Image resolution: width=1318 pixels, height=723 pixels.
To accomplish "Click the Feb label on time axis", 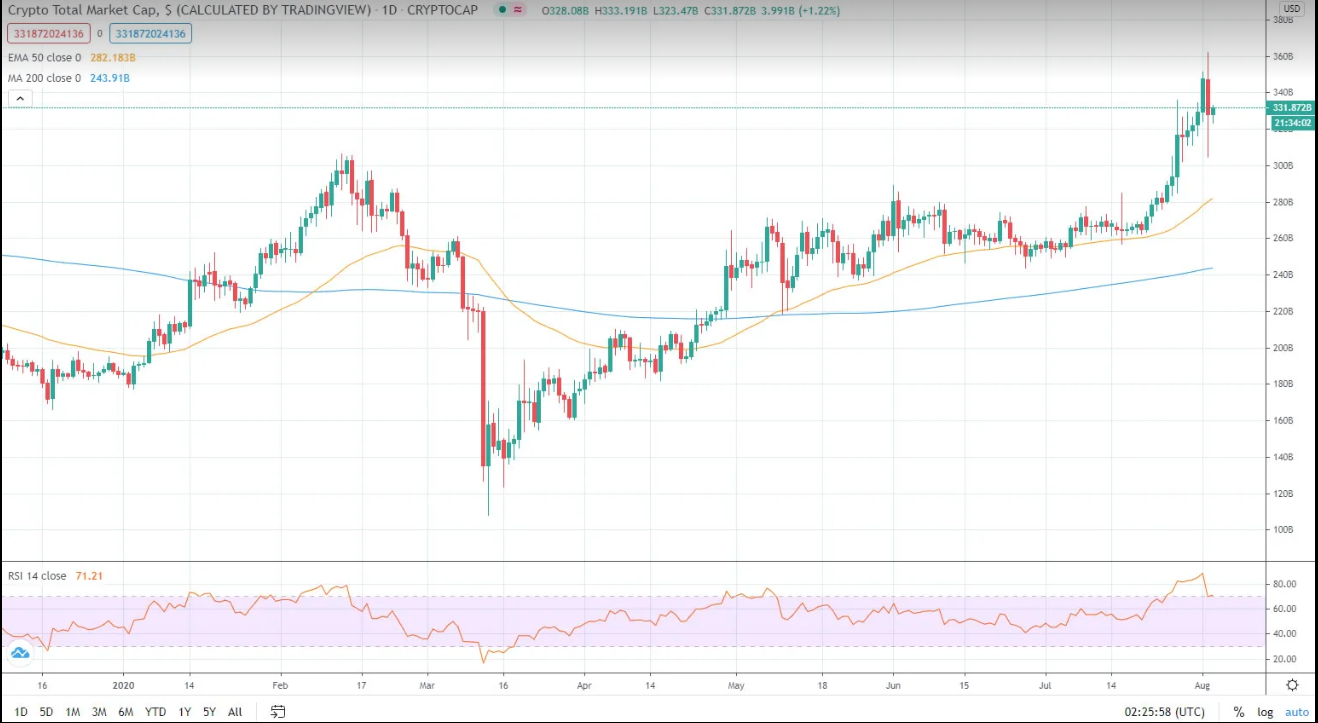I will (x=279, y=686).
